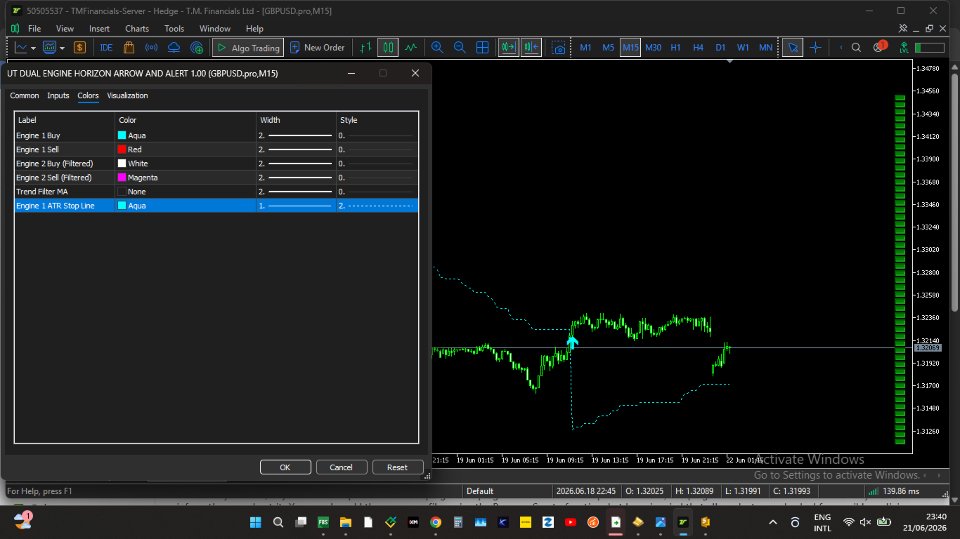Select the Engine 1 ATR Stop Line row
Viewport: 960px width, 539px height.
click(216, 206)
